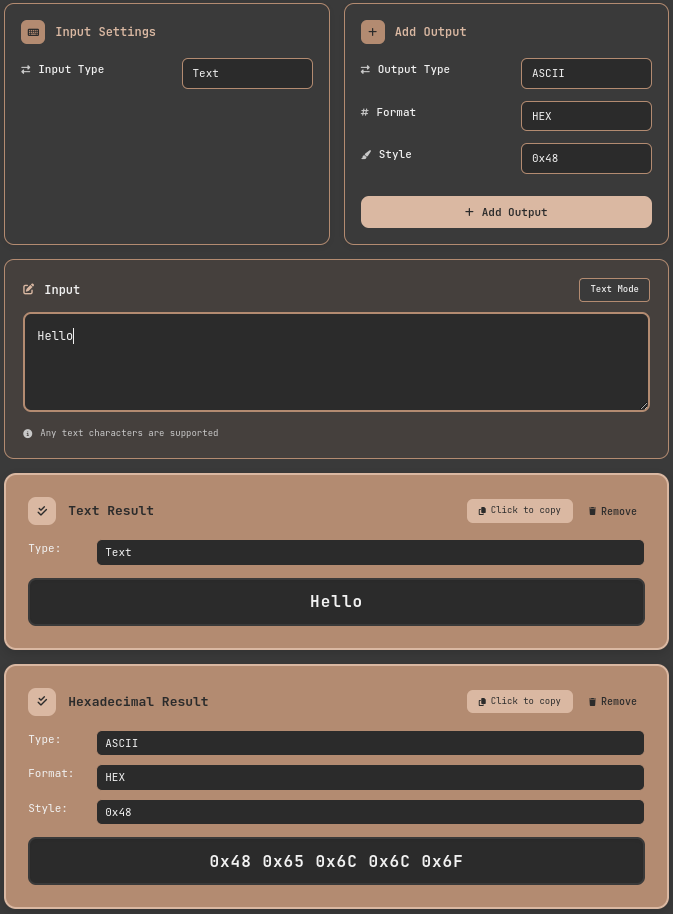Click the 'Any text characters are supported' note
The image size is (673, 914).
pos(129,433)
